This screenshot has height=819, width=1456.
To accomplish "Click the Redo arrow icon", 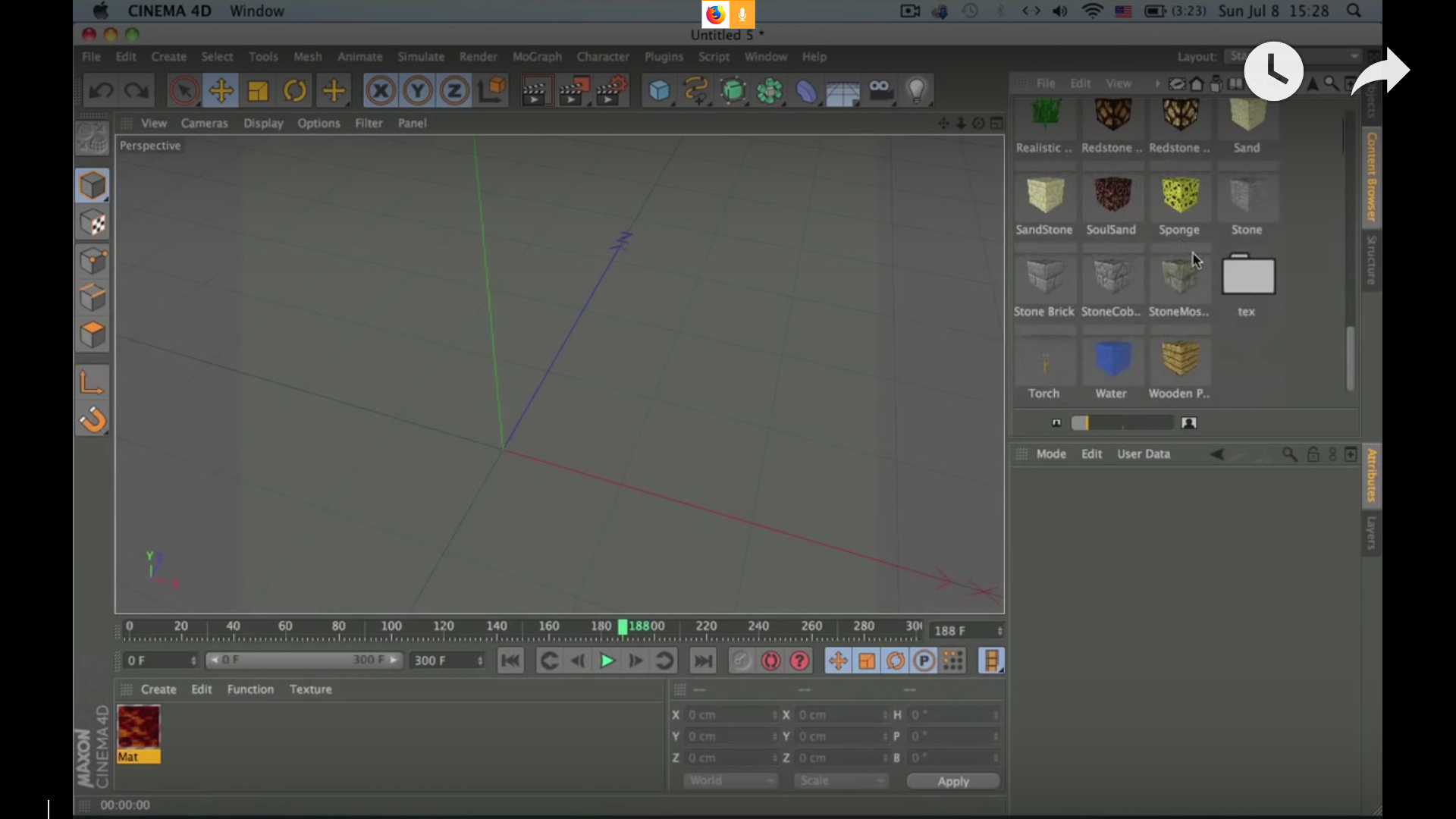I will pyautogui.click(x=137, y=91).
